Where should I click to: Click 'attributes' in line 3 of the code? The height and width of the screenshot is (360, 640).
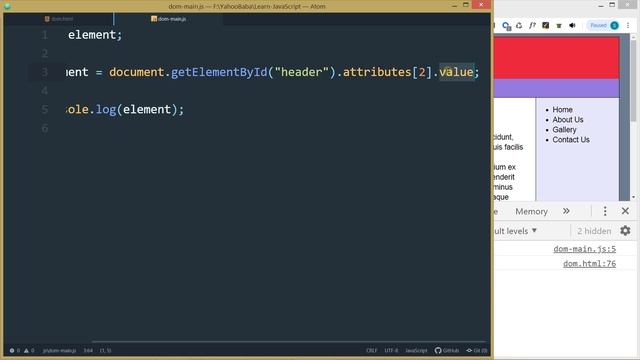pyautogui.click(x=377, y=72)
